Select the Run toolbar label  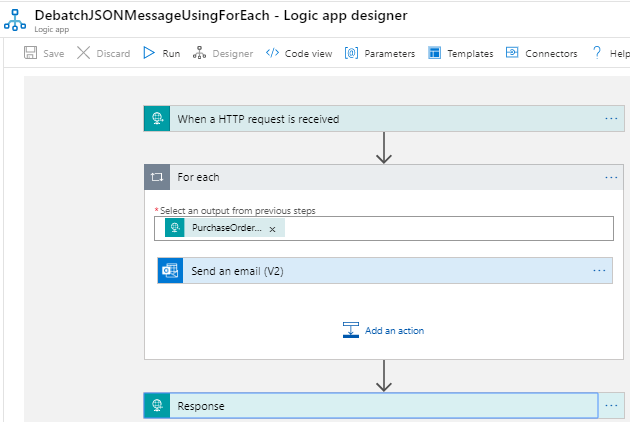[x=171, y=53]
